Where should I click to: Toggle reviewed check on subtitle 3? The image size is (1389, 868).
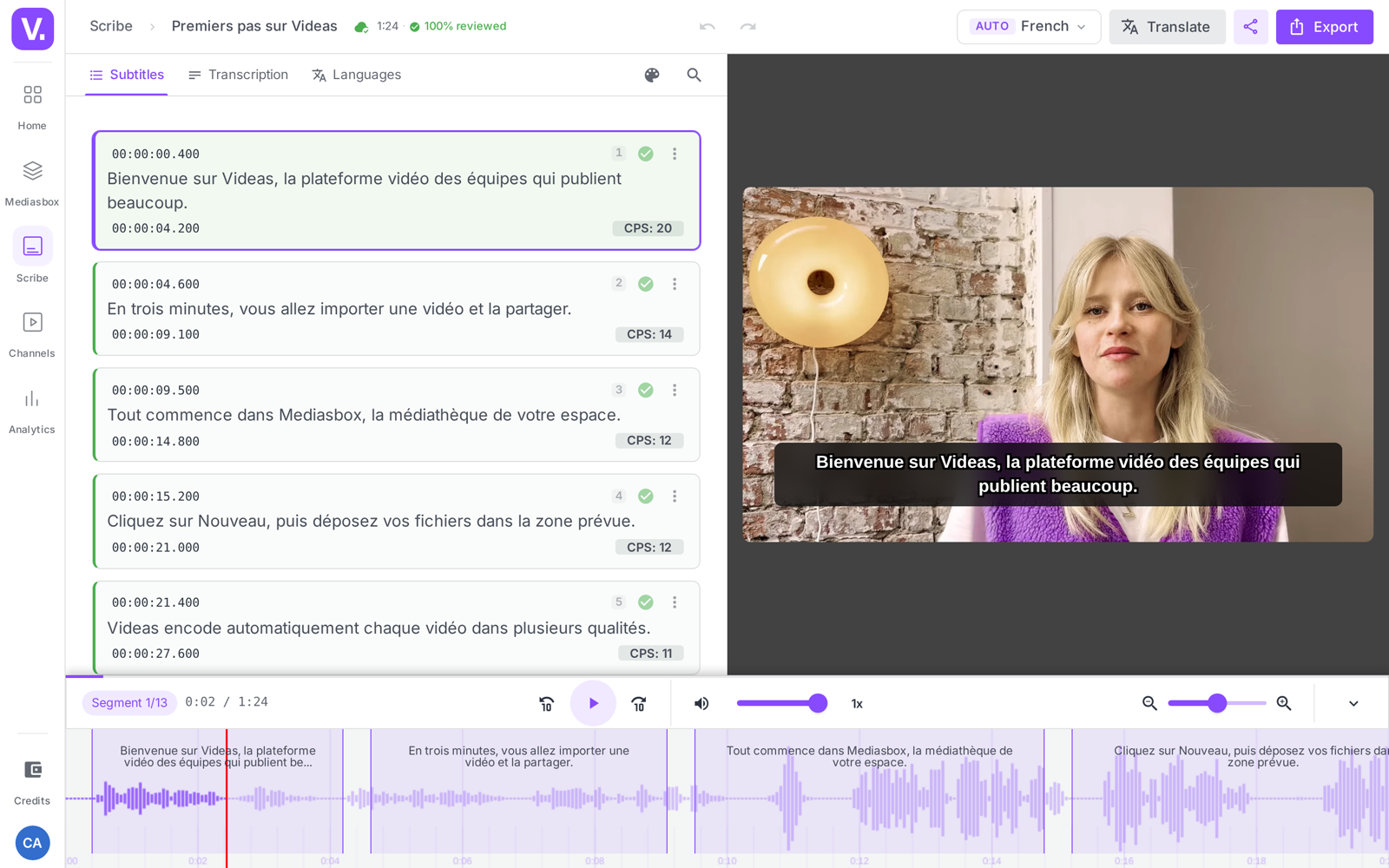tap(646, 390)
